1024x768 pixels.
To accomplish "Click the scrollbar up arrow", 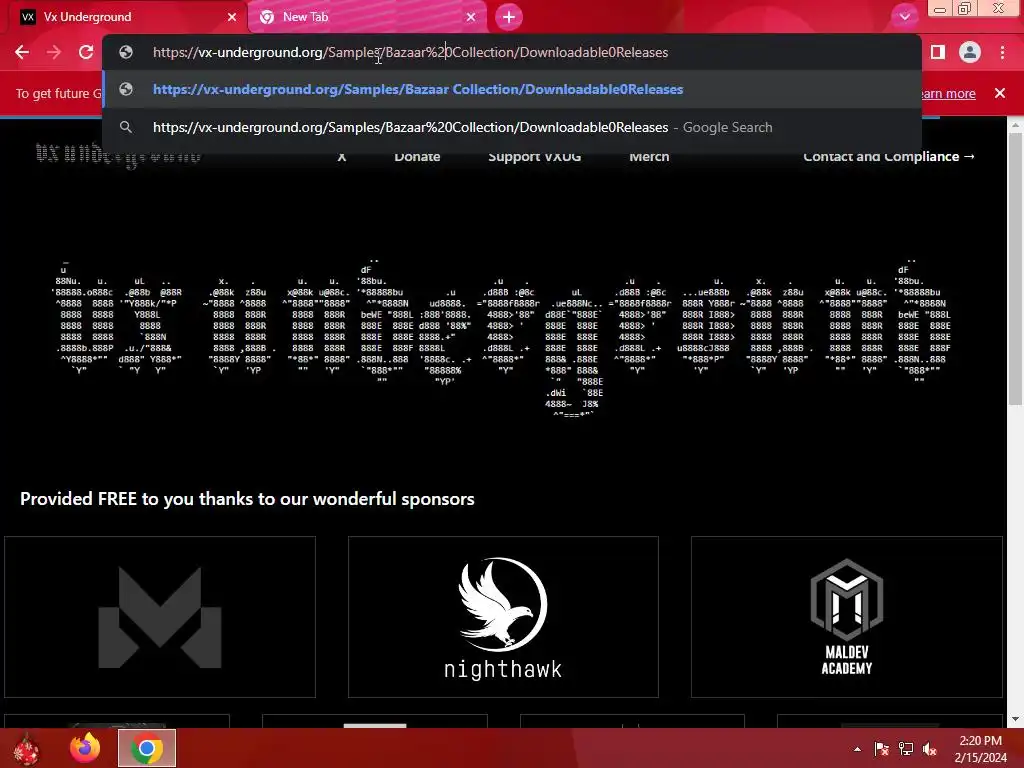I will pyautogui.click(x=1015, y=125).
